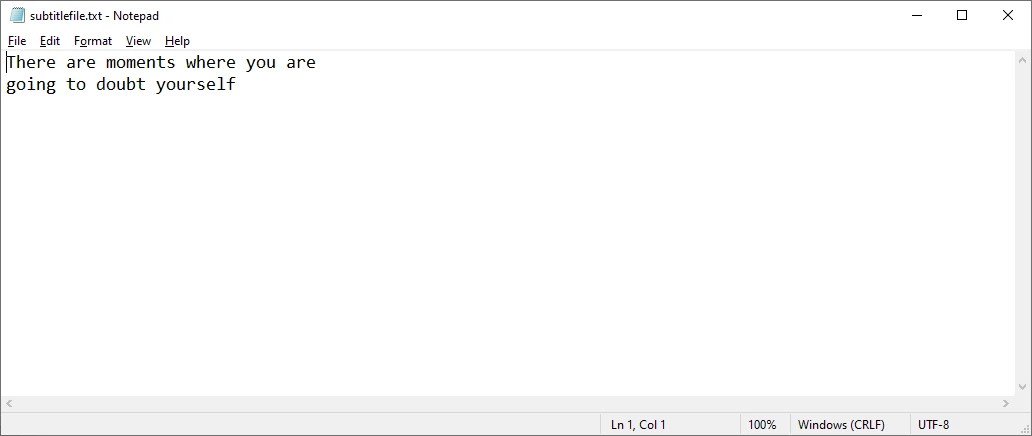Open the File menu
This screenshot has height=436, width=1032.
[x=17, y=41]
